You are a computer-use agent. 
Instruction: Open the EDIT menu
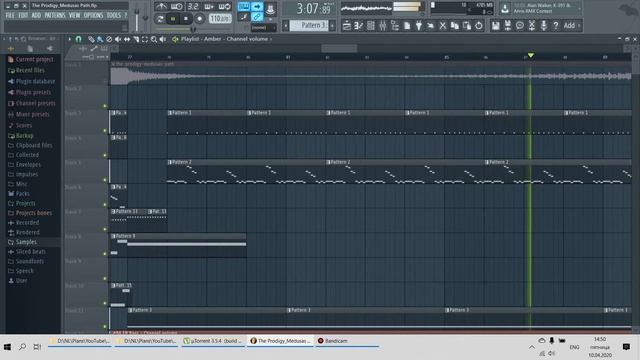coord(23,16)
